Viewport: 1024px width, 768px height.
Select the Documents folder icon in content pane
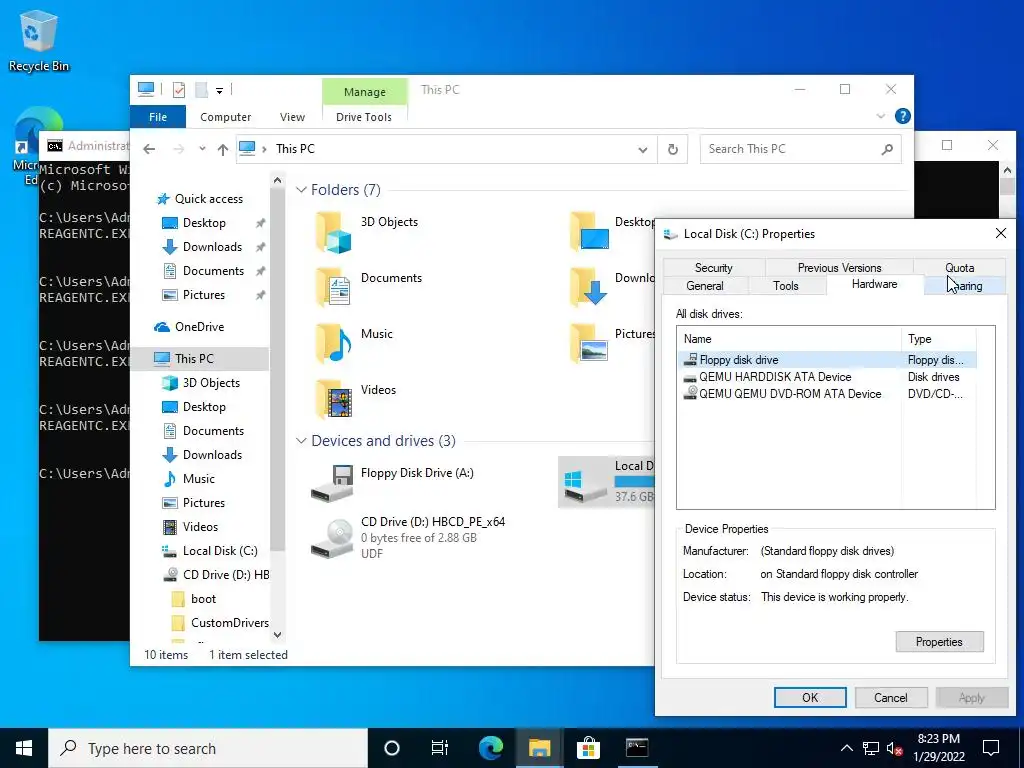[x=334, y=288]
